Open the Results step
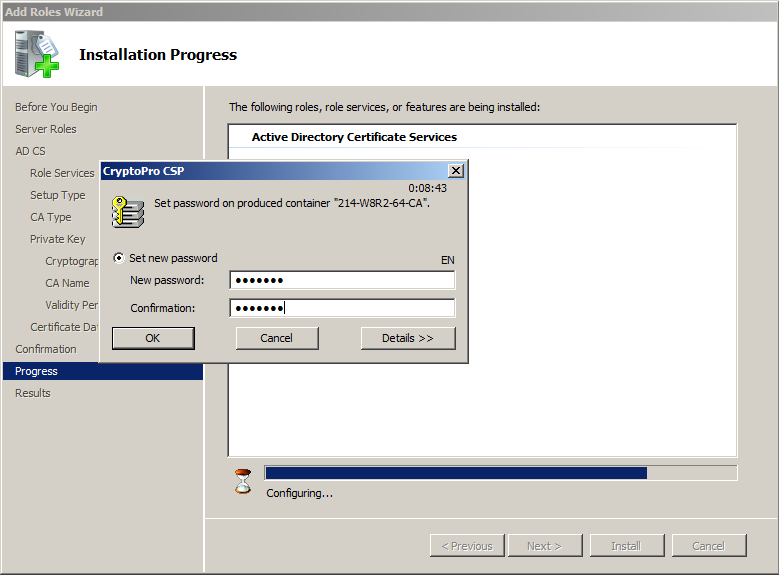This screenshot has width=779, height=575. (x=32, y=393)
